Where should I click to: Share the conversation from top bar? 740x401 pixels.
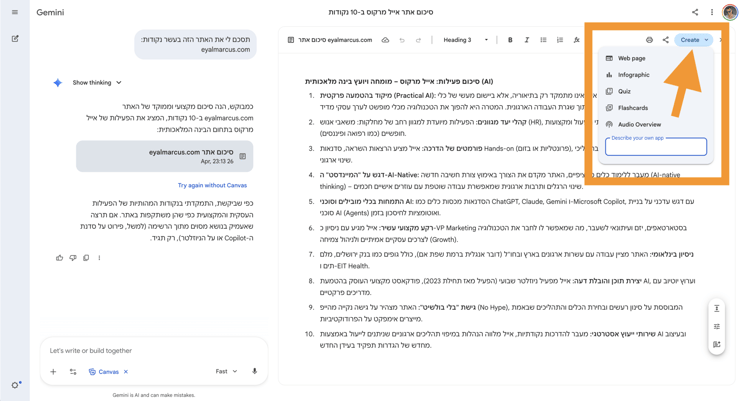click(695, 12)
